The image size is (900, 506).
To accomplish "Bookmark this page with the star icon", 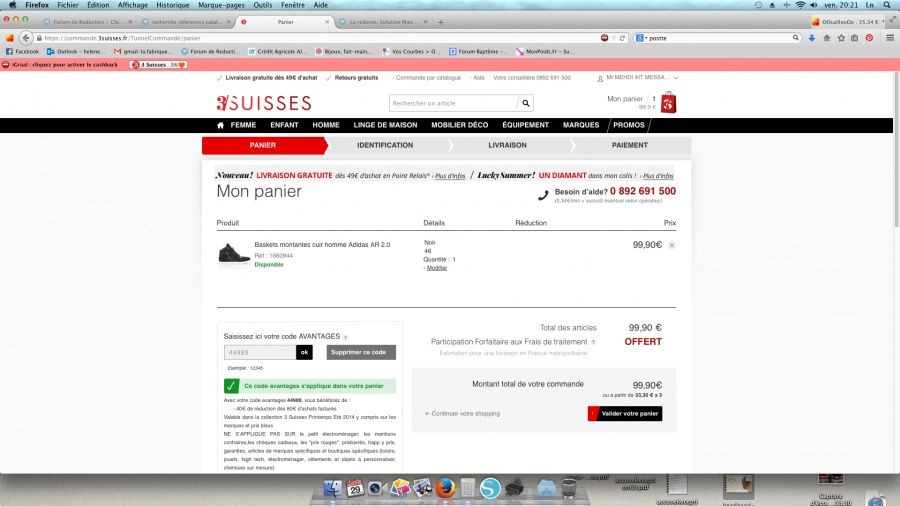I will pyautogui.click(x=841, y=38).
